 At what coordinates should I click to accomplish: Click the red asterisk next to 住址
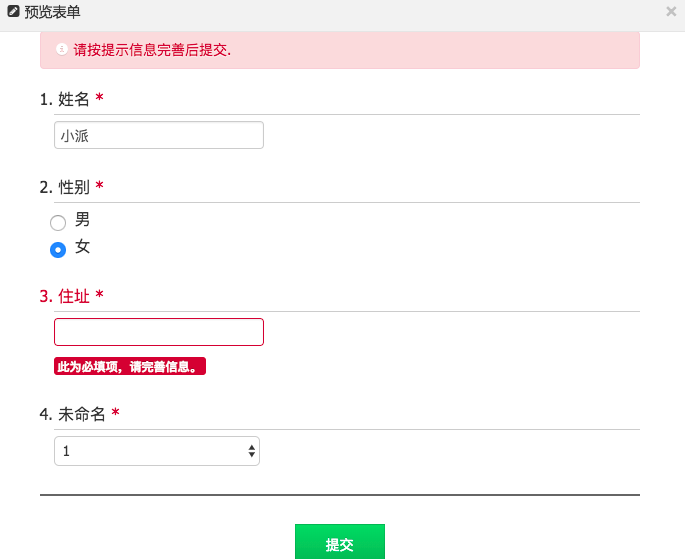pos(100,296)
